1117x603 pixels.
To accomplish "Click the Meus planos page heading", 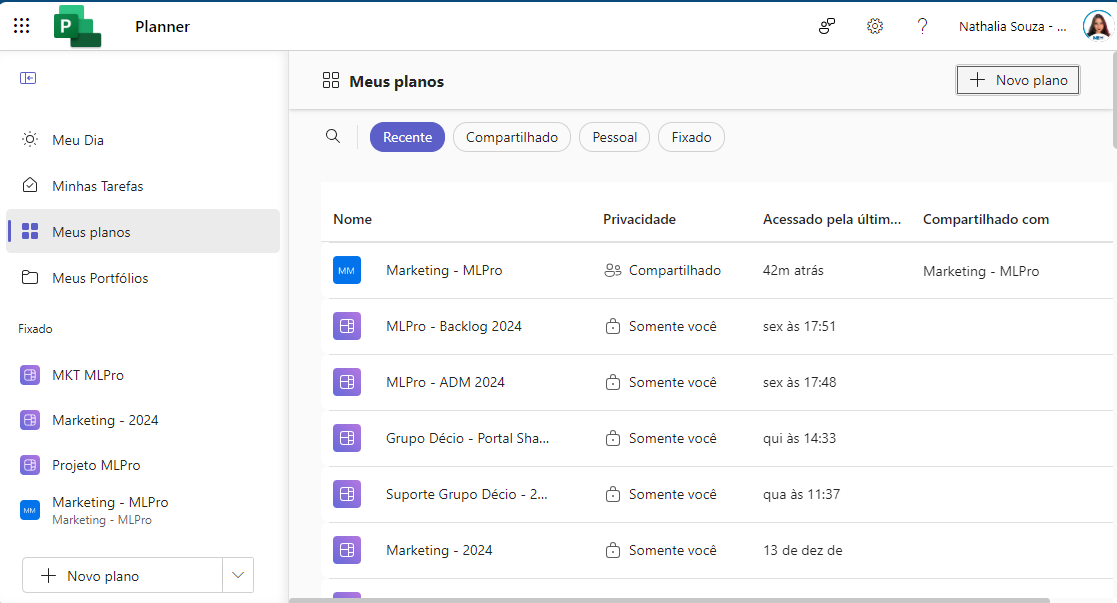I will pyautogui.click(x=396, y=81).
